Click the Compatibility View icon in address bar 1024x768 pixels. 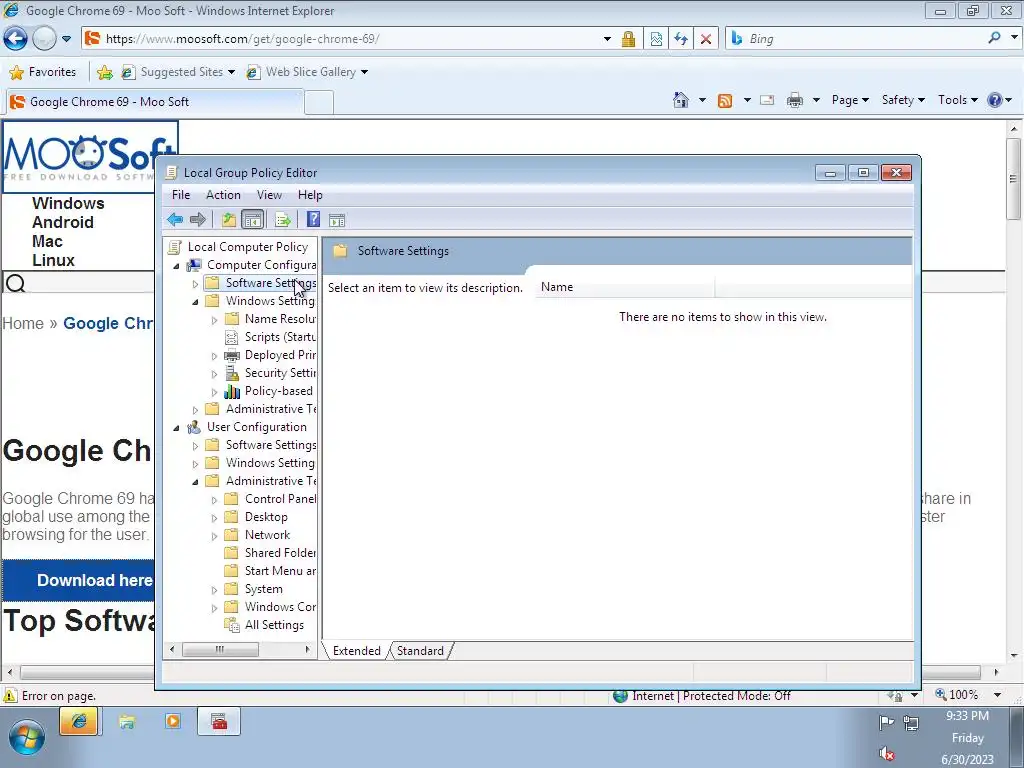click(656, 39)
